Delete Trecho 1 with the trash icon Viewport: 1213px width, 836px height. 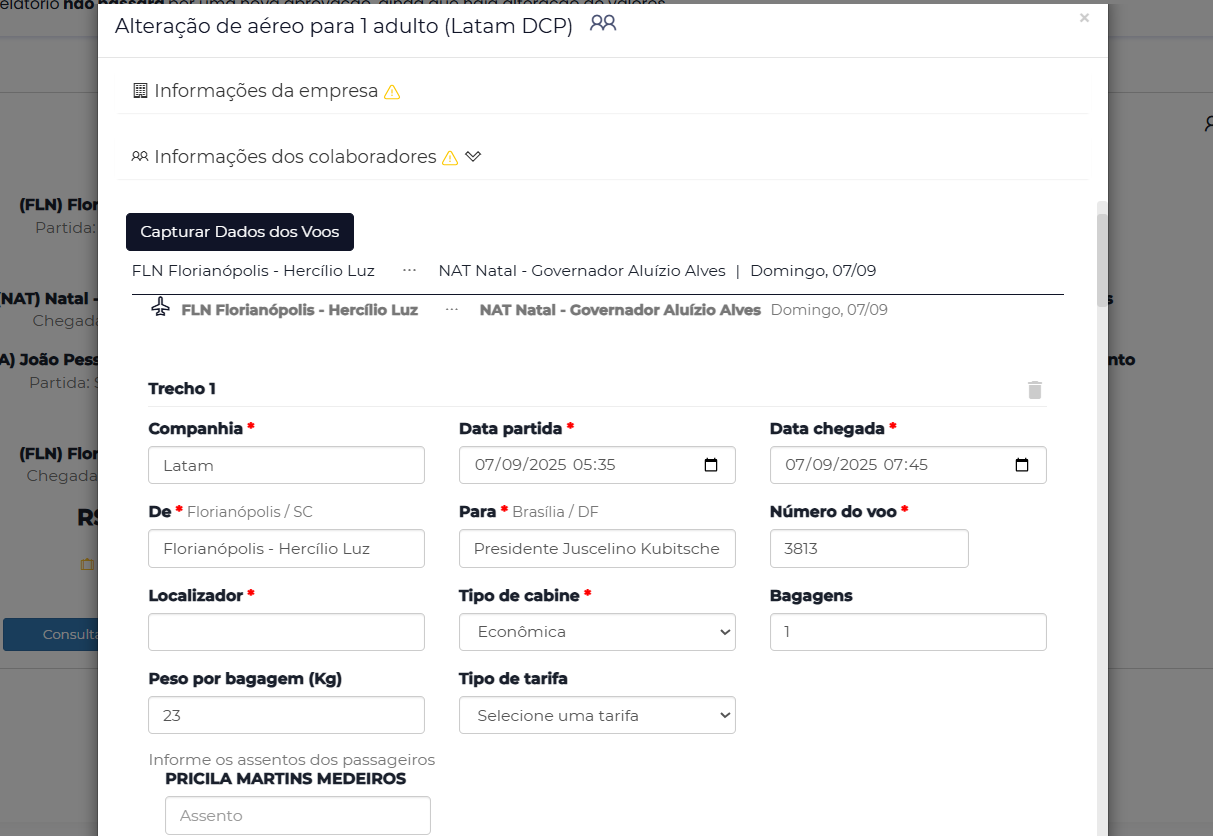[1035, 390]
